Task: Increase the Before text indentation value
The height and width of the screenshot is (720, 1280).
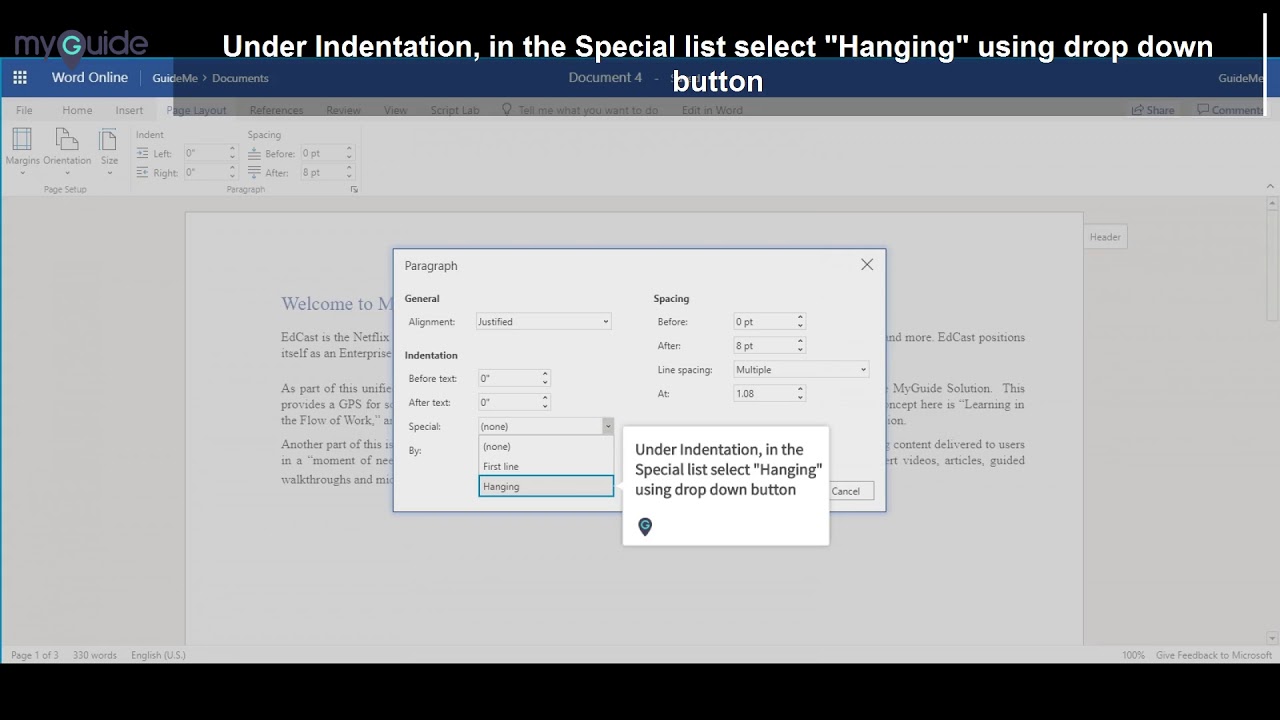Action: tap(545, 375)
